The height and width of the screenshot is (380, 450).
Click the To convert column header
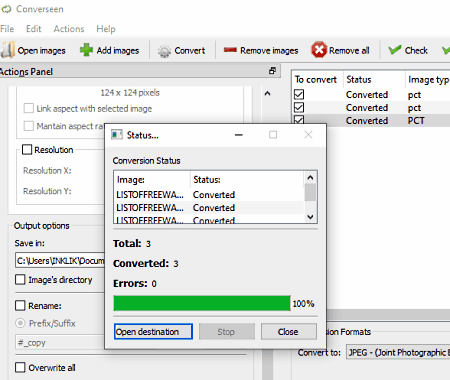coord(316,80)
